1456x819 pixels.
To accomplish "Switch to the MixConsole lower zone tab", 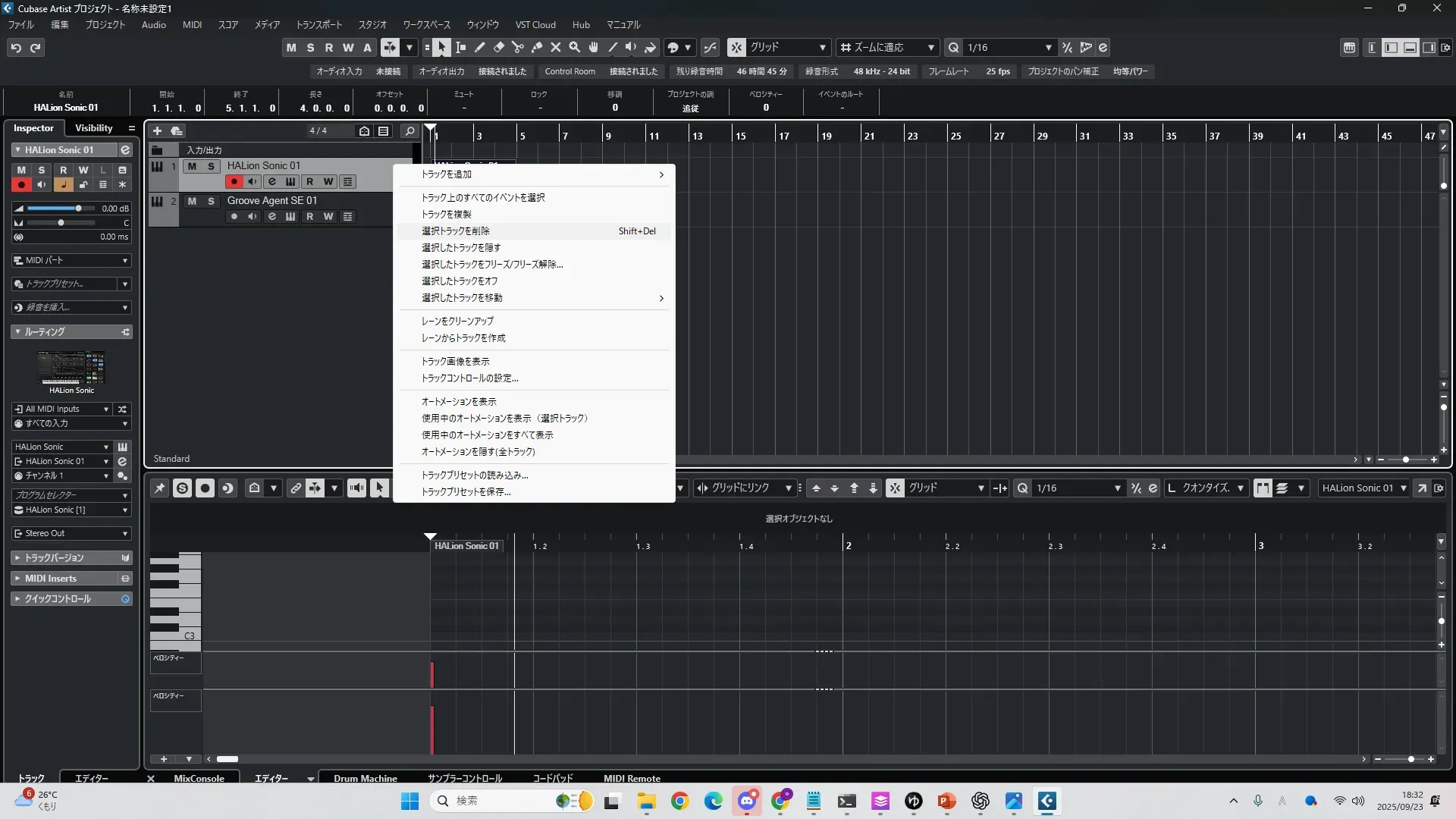I will tap(199, 778).
